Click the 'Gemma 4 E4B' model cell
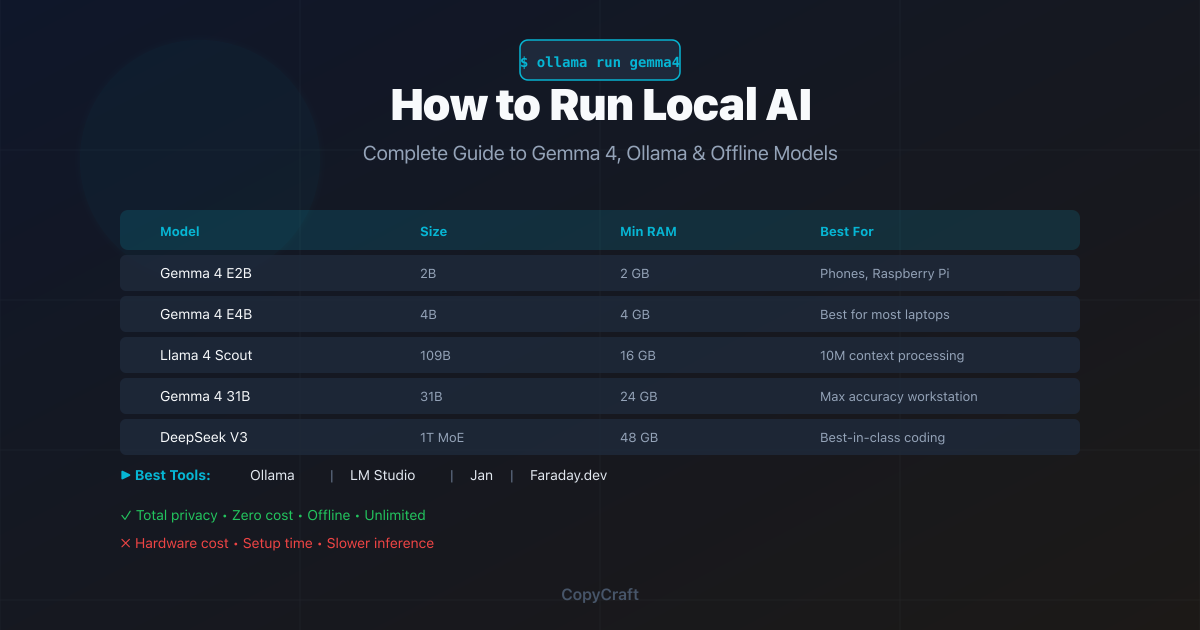The image size is (1200, 630). [x=206, y=314]
